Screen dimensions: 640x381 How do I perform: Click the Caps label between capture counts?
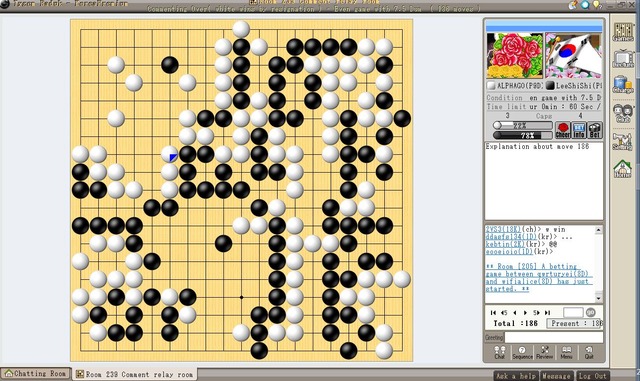coord(544,116)
